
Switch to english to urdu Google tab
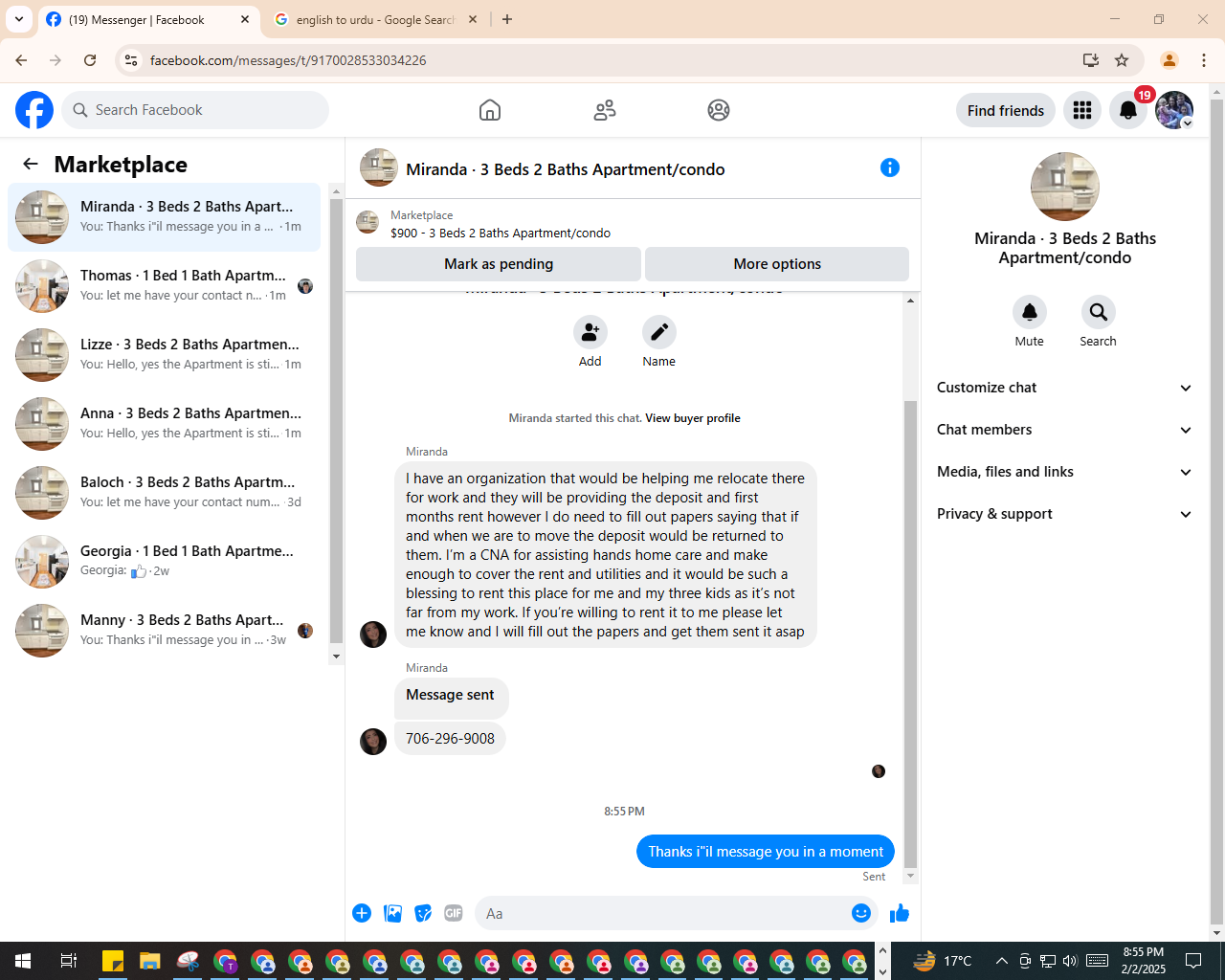375,19
